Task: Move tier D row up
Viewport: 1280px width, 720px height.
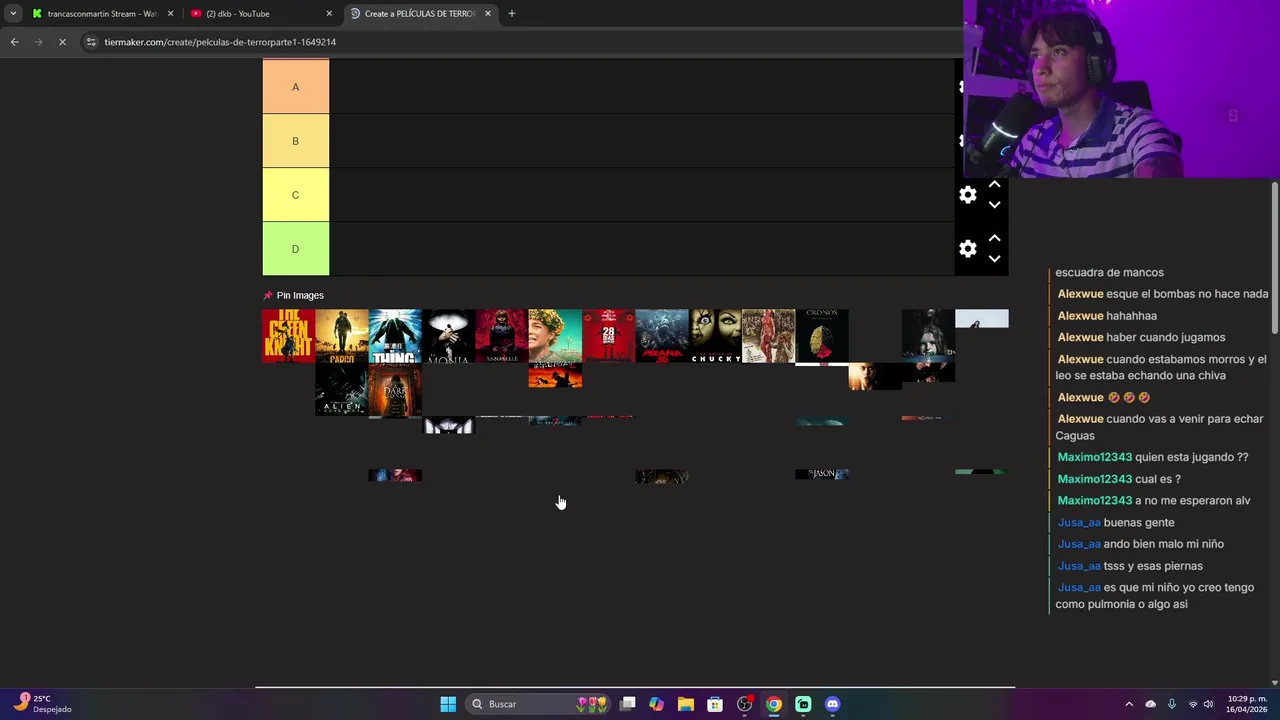Action: pos(994,239)
